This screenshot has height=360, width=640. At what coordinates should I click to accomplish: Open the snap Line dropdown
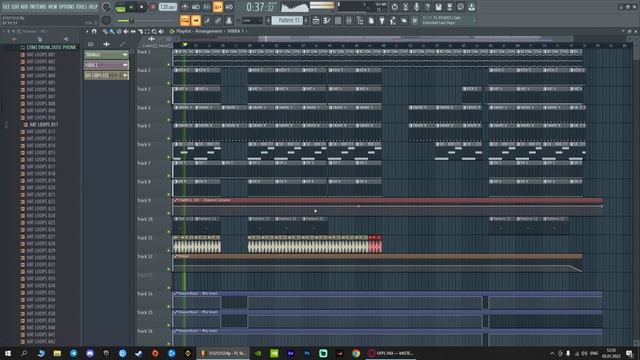251,20
